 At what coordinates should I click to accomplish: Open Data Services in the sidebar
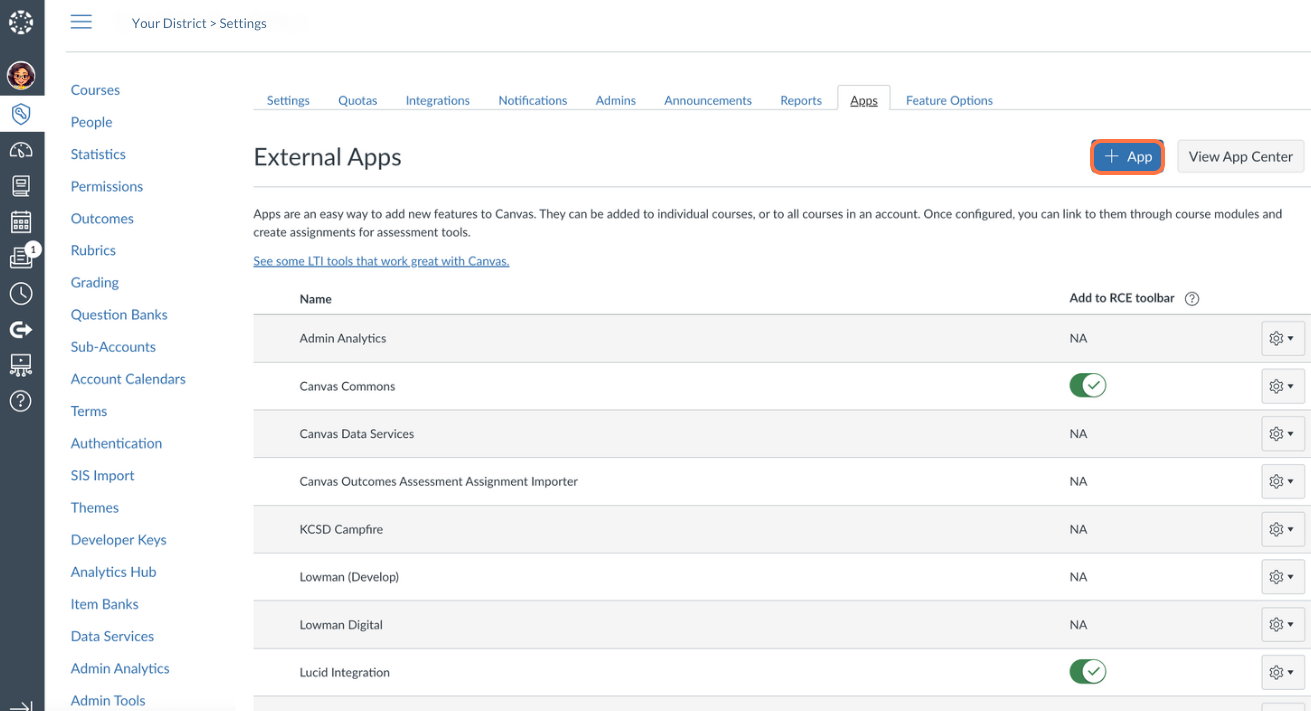(x=112, y=636)
